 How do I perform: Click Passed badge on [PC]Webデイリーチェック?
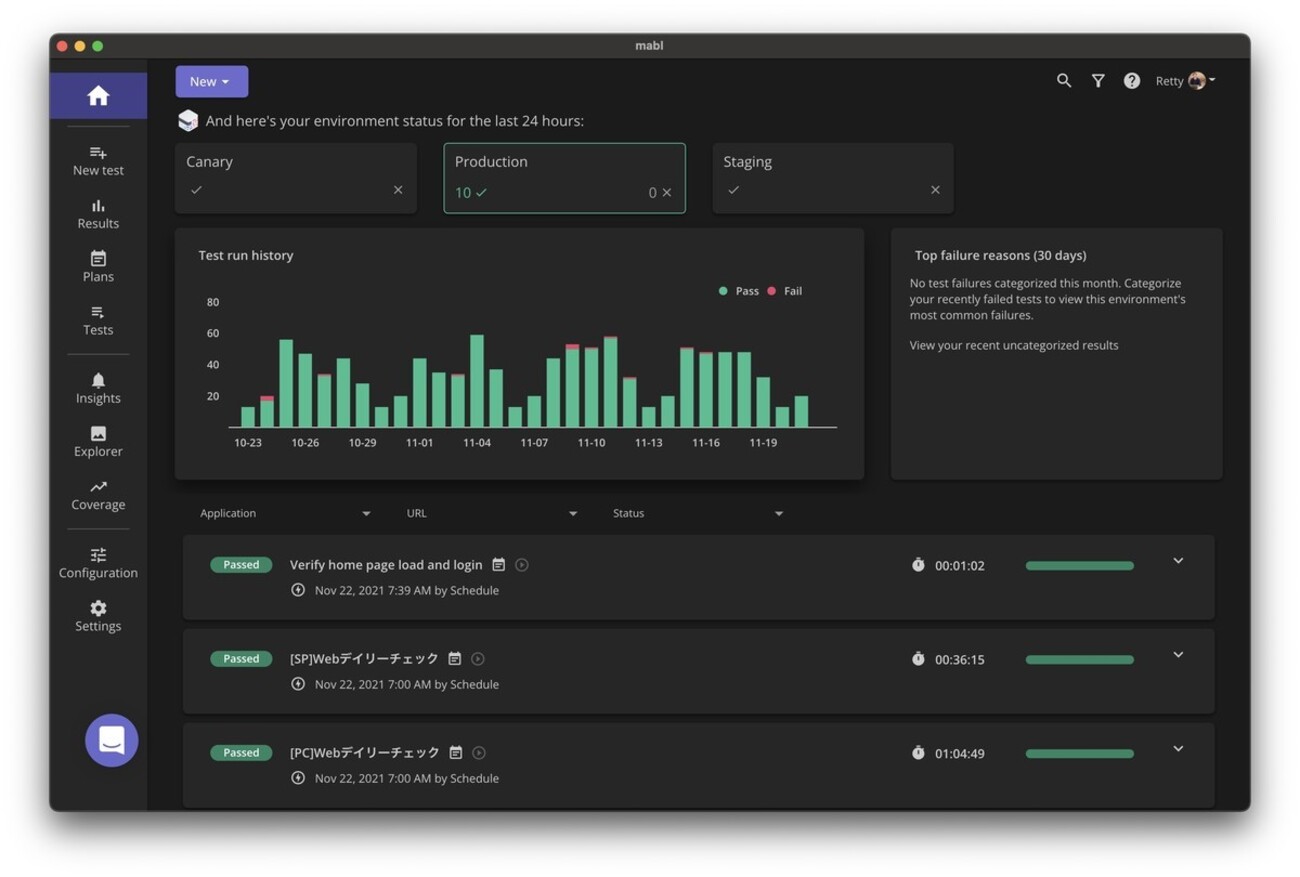[241, 753]
